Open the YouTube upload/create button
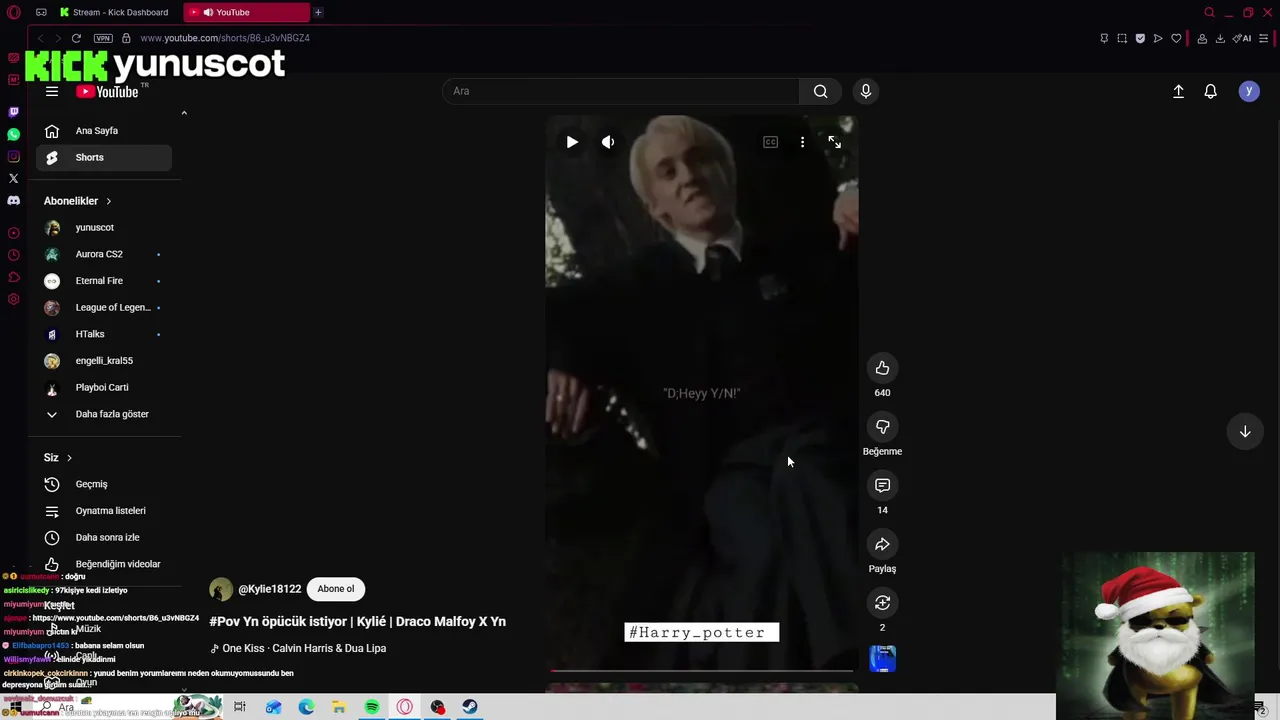Screen dimensions: 1280x720 tap(1178, 91)
